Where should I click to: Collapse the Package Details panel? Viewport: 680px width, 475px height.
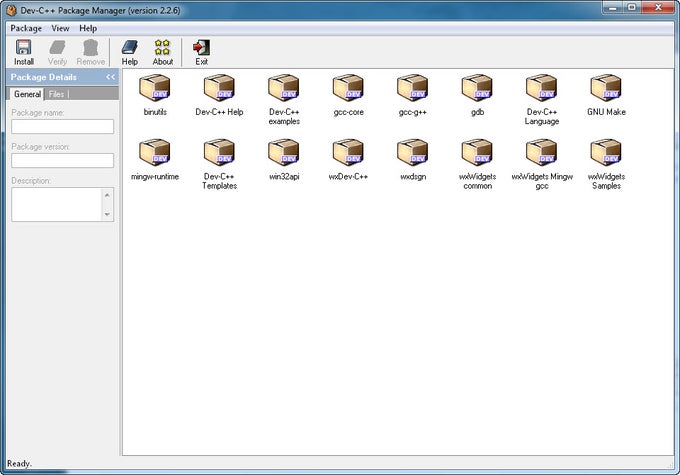(111, 77)
